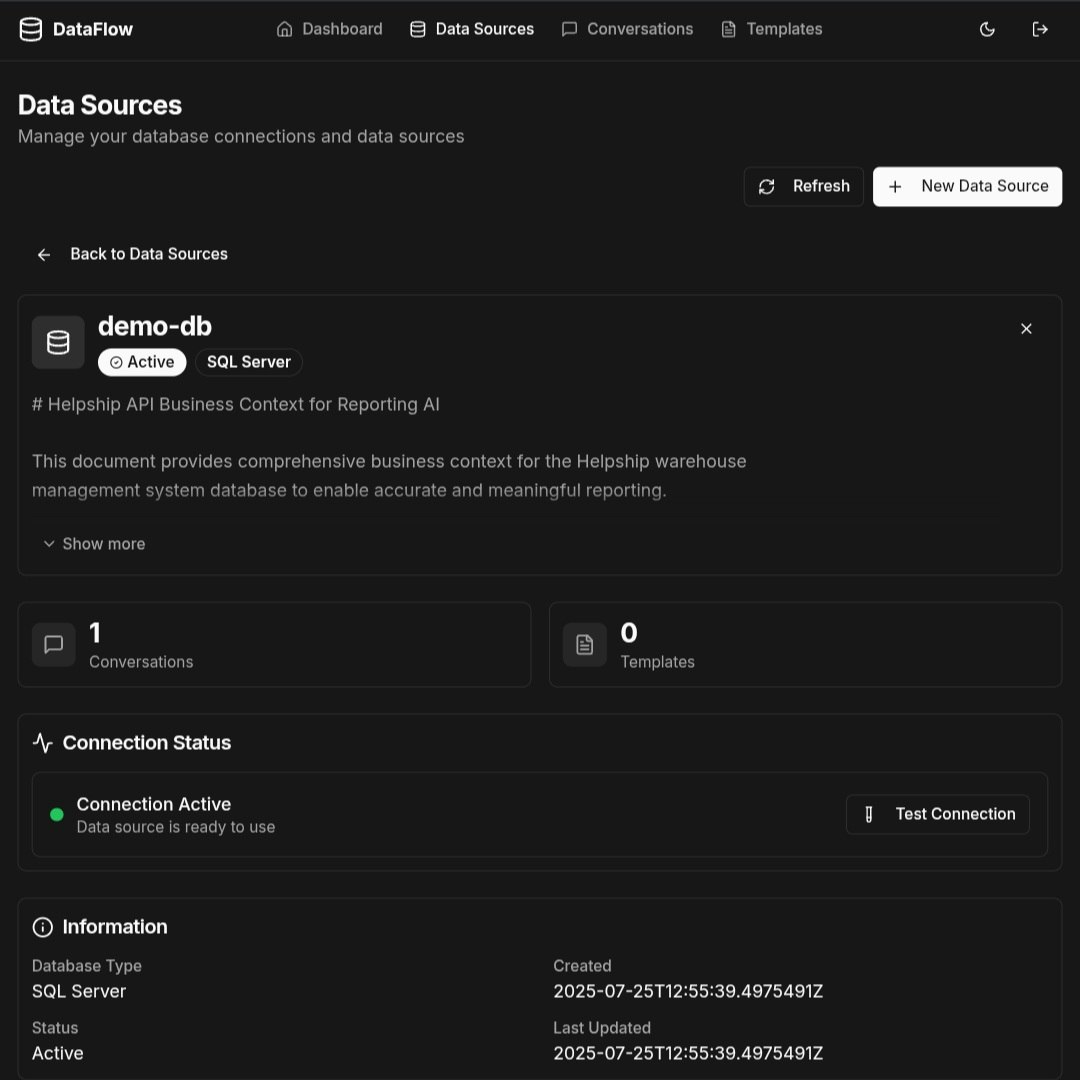Refresh the data sources list

[x=803, y=186]
